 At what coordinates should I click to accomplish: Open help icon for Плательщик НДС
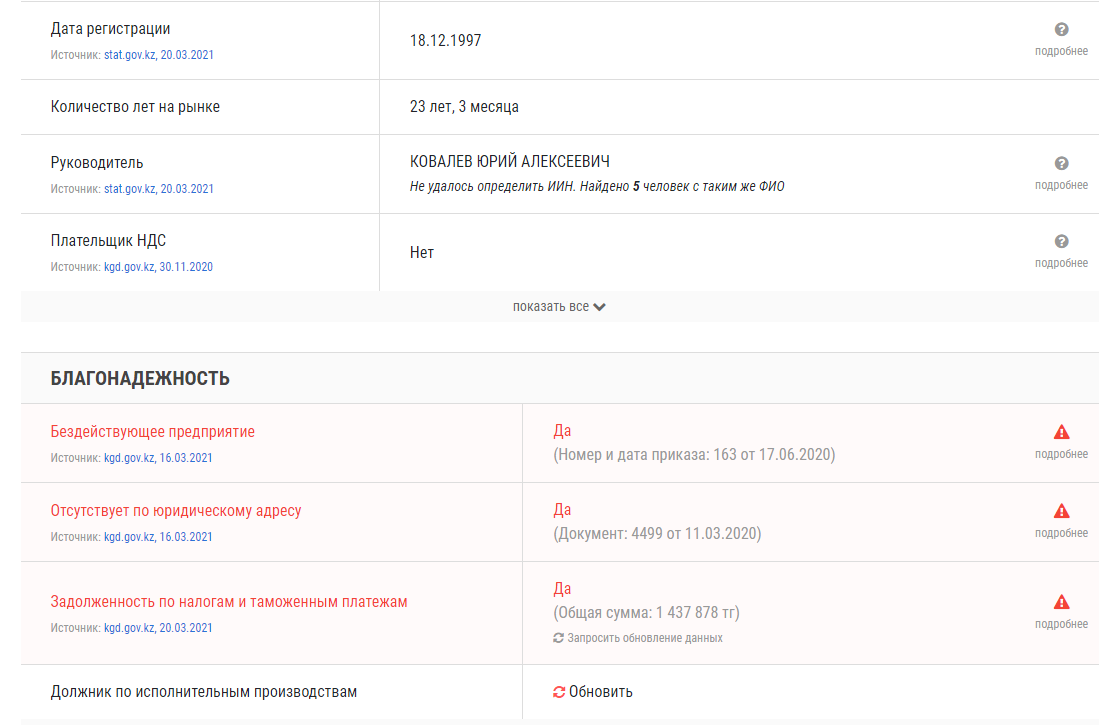pyautogui.click(x=1061, y=242)
